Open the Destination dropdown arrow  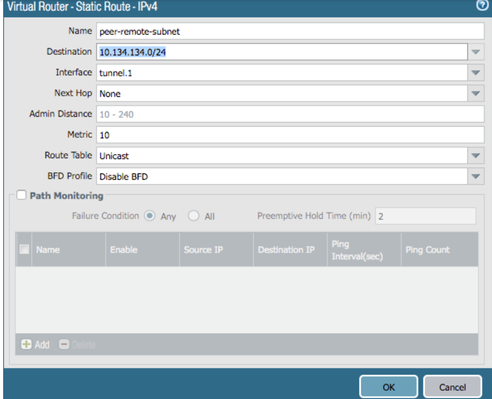coord(476,52)
